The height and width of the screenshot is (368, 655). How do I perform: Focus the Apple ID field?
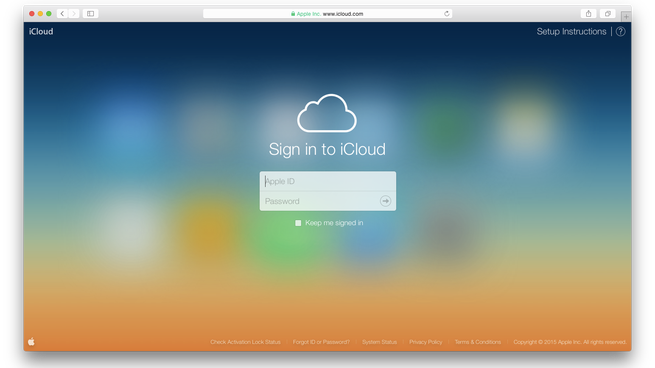(x=328, y=181)
